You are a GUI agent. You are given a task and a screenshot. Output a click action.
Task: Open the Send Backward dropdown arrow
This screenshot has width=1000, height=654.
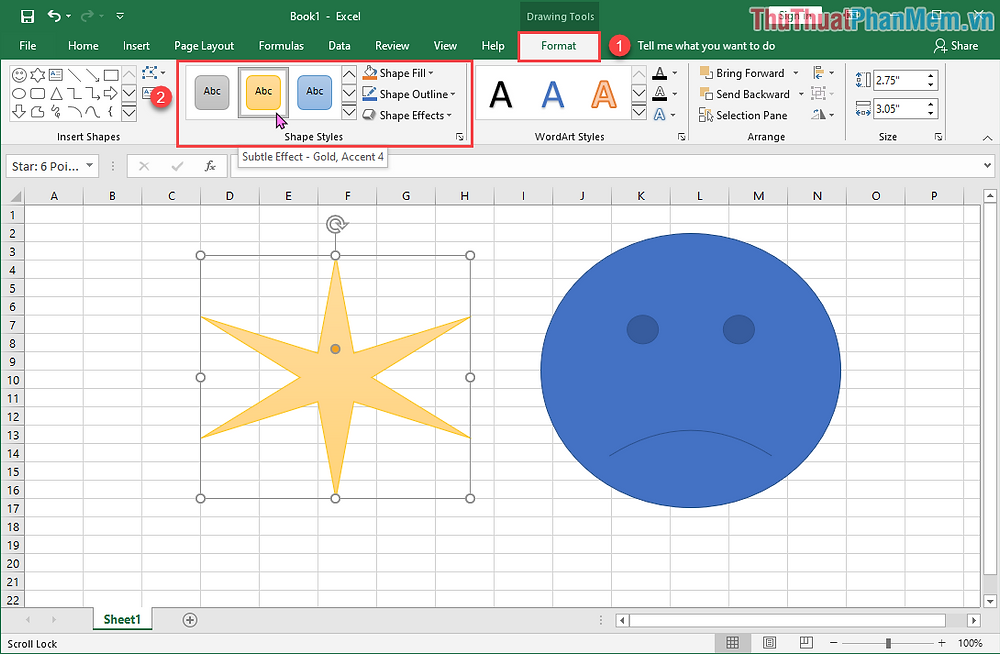click(x=801, y=94)
